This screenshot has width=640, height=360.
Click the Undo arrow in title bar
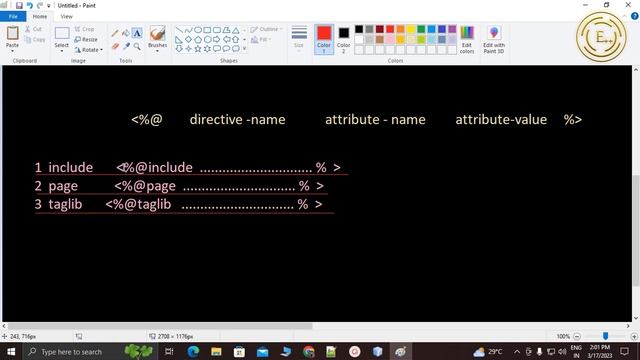30,5
